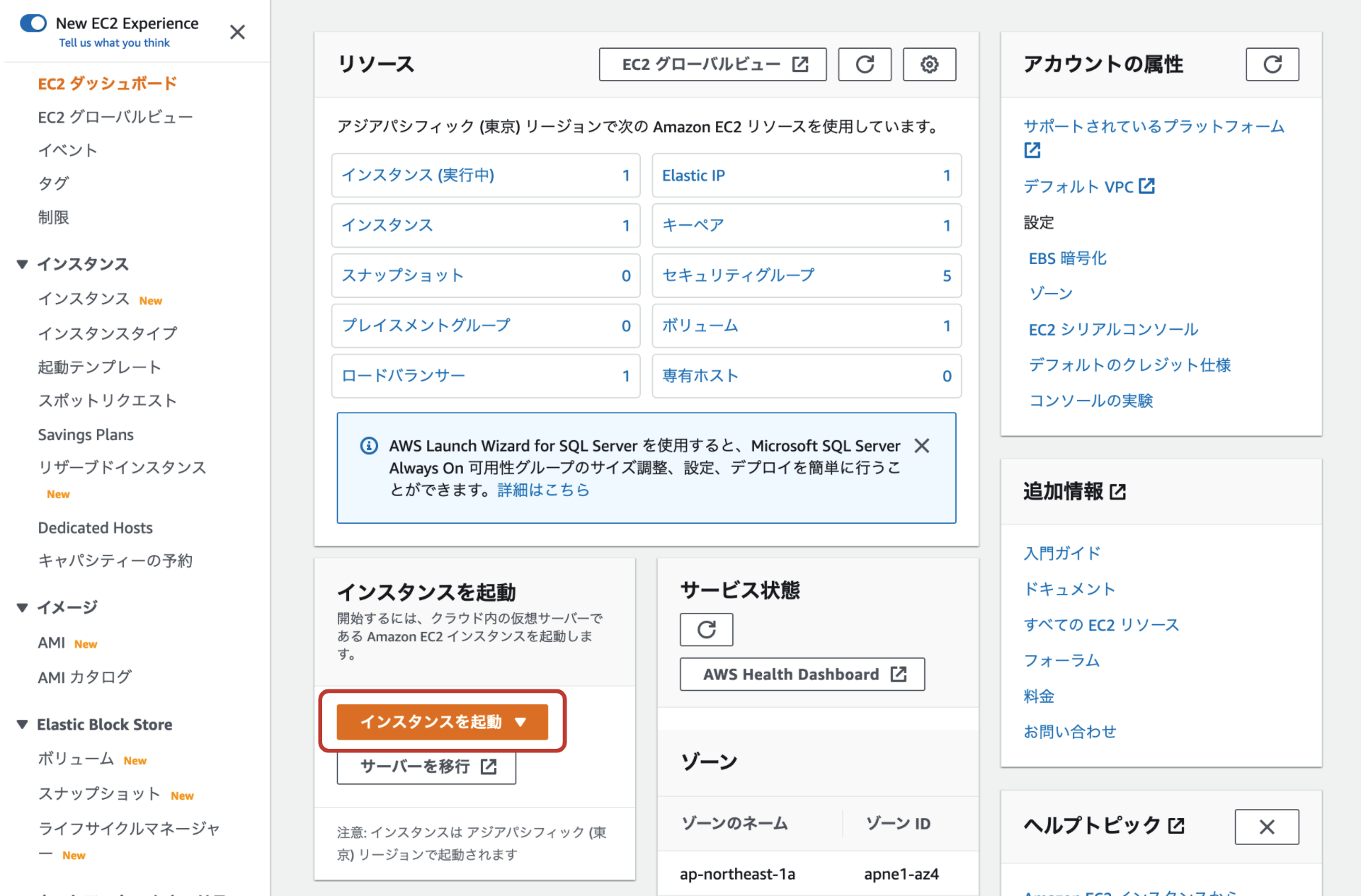Open サーバーを移行 migration page
Viewport: 1361px width, 896px height.
[x=426, y=766]
